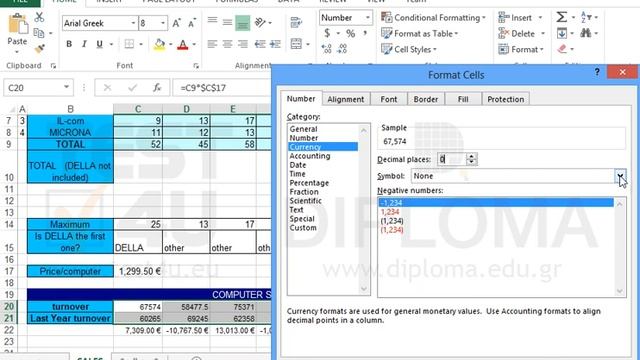
Task: Open Find & Select binoculars icon
Action: click(x=586, y=33)
